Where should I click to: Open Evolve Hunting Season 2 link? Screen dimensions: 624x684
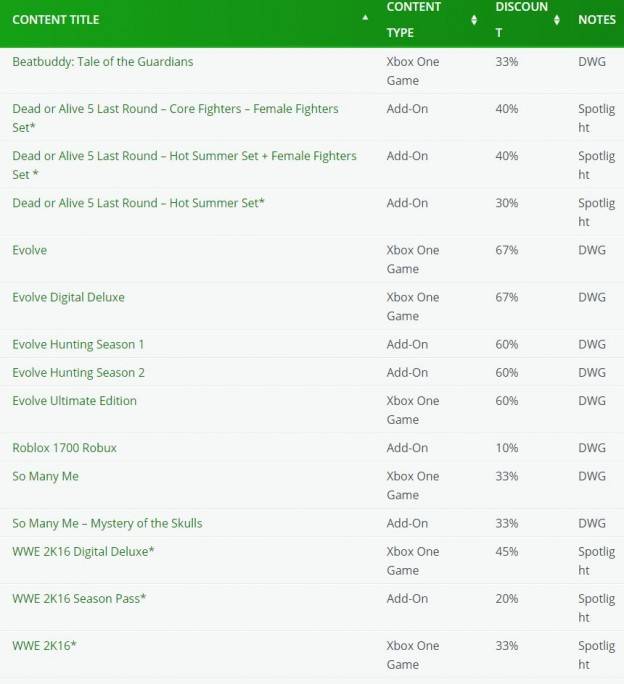[79, 373]
